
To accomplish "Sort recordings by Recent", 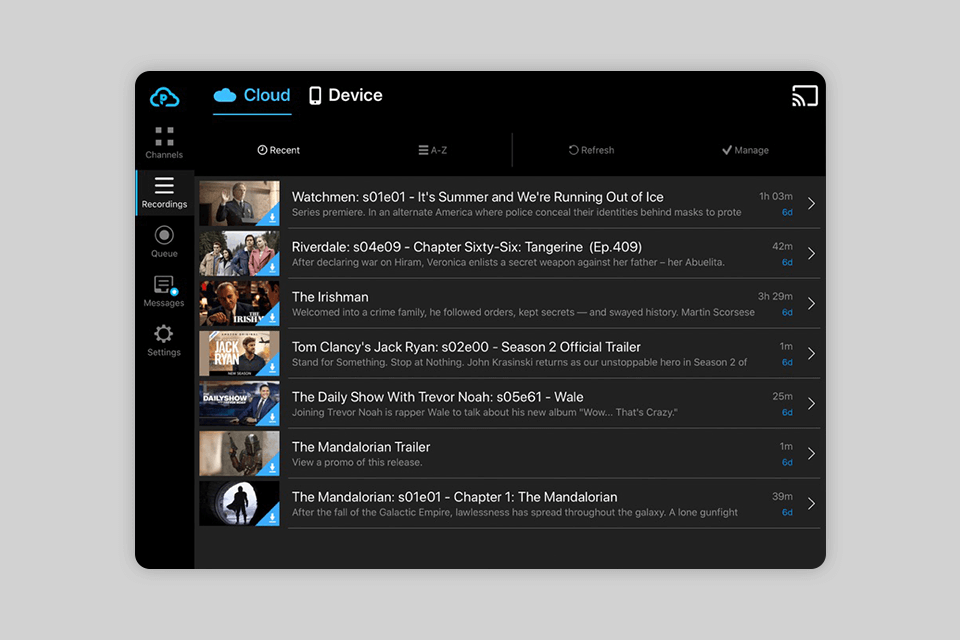I will 278,149.
